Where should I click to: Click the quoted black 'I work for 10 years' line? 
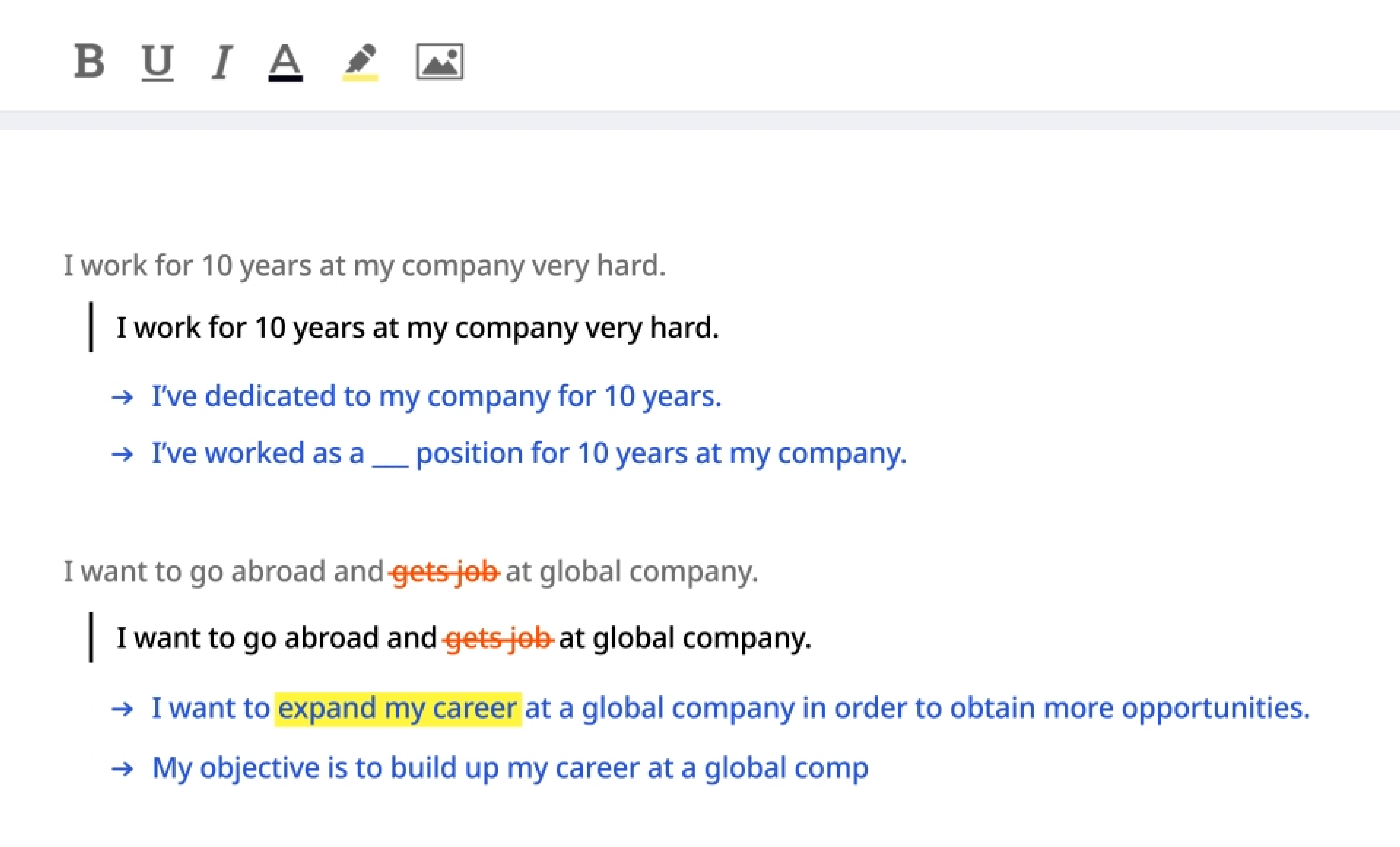(x=418, y=328)
